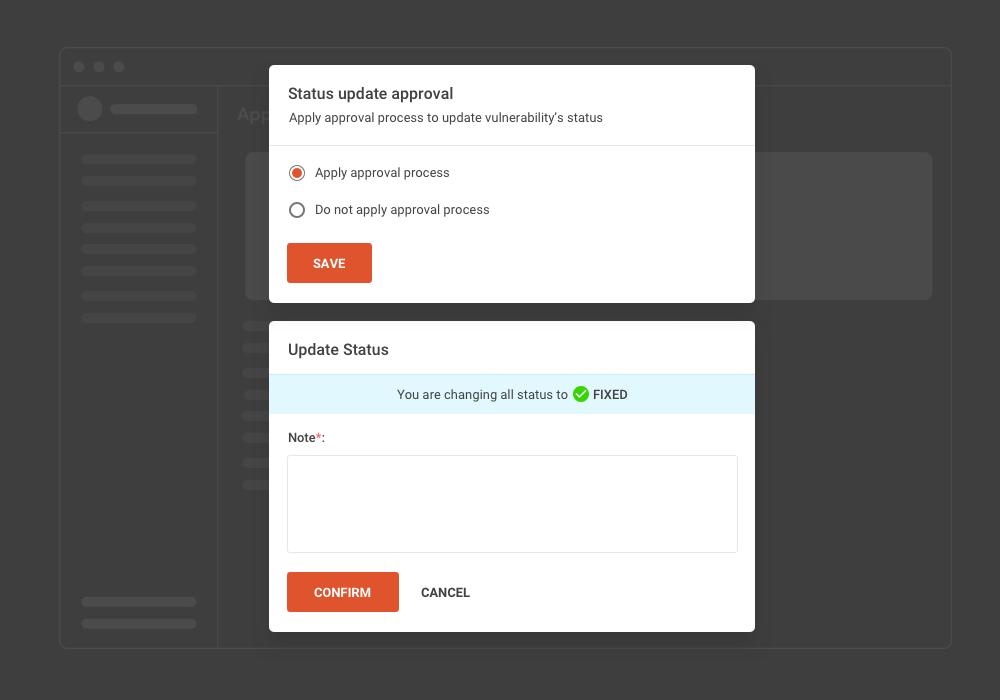Click the rightmost window control dot
The height and width of the screenshot is (700, 1000).
120,66
